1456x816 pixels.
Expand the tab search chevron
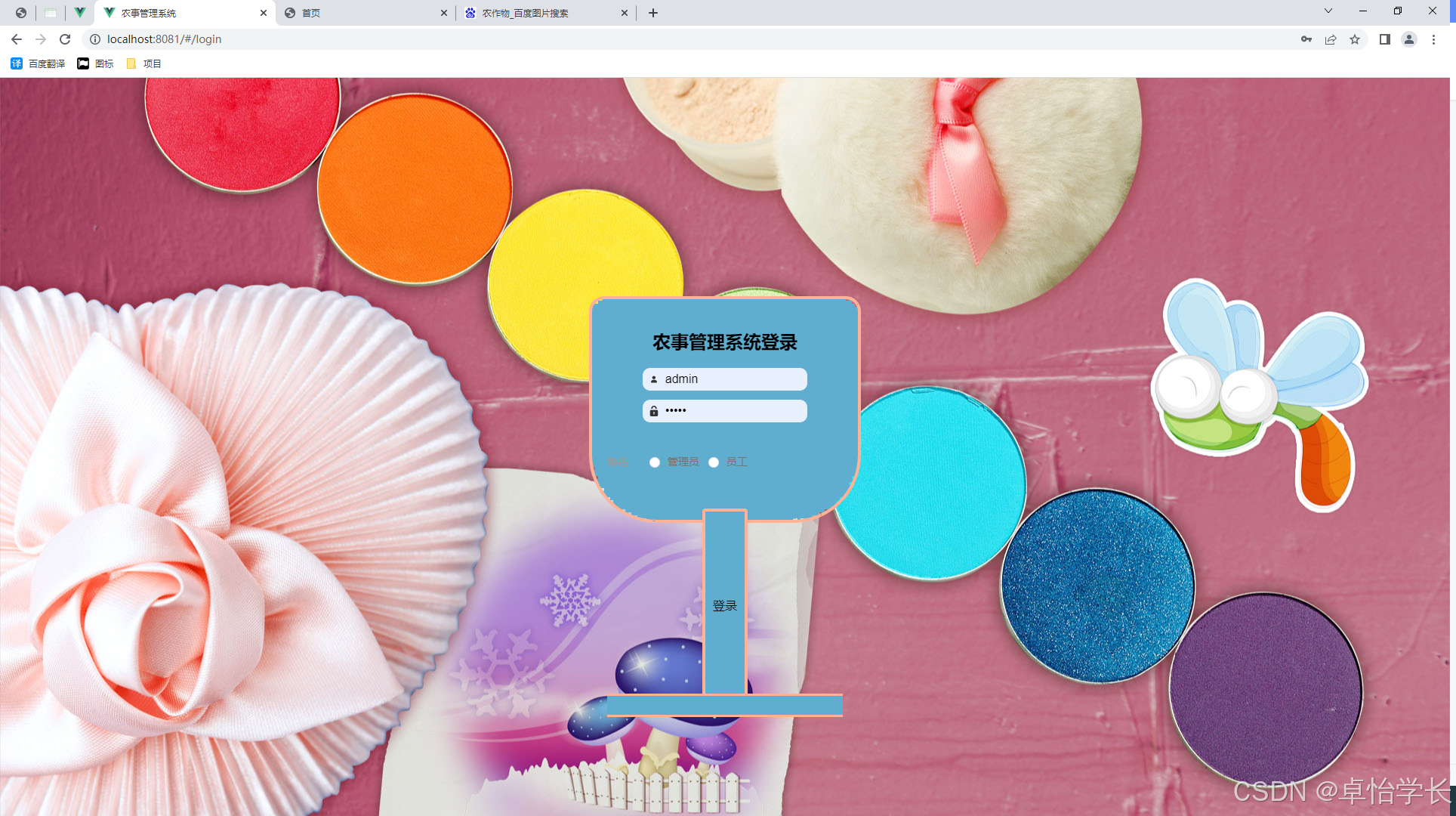point(1328,11)
